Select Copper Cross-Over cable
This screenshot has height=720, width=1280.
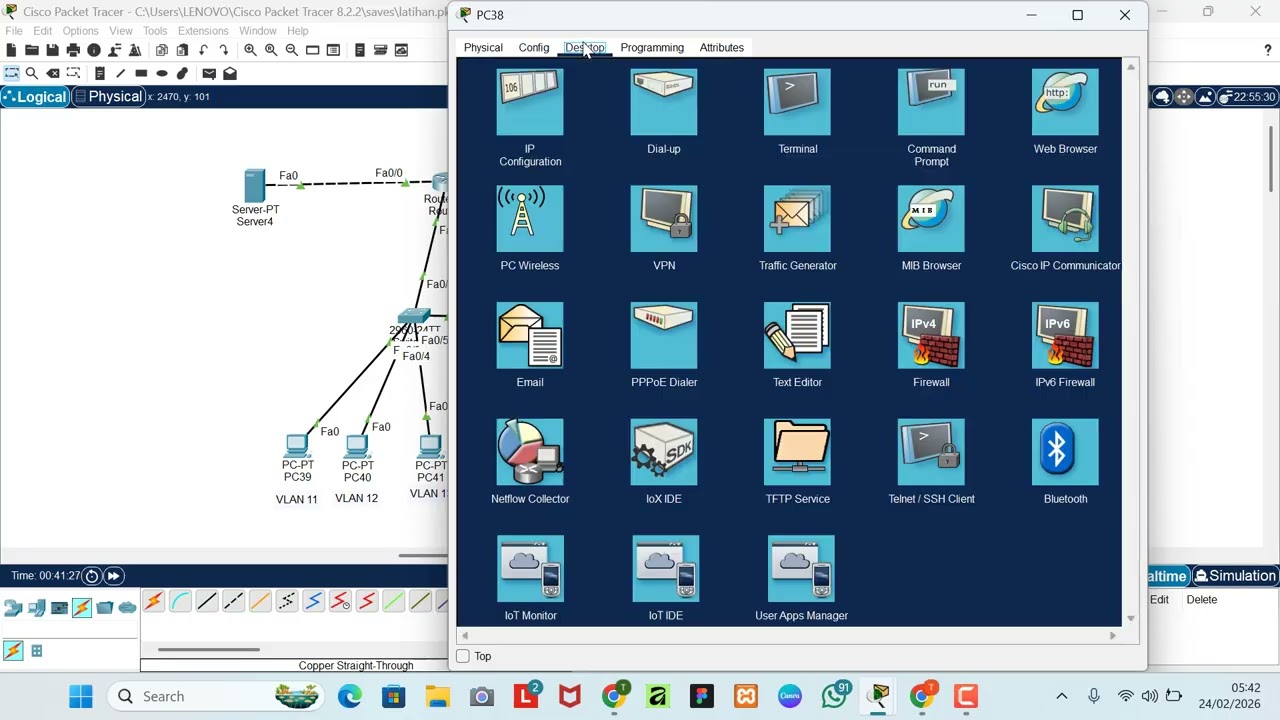coord(233,601)
